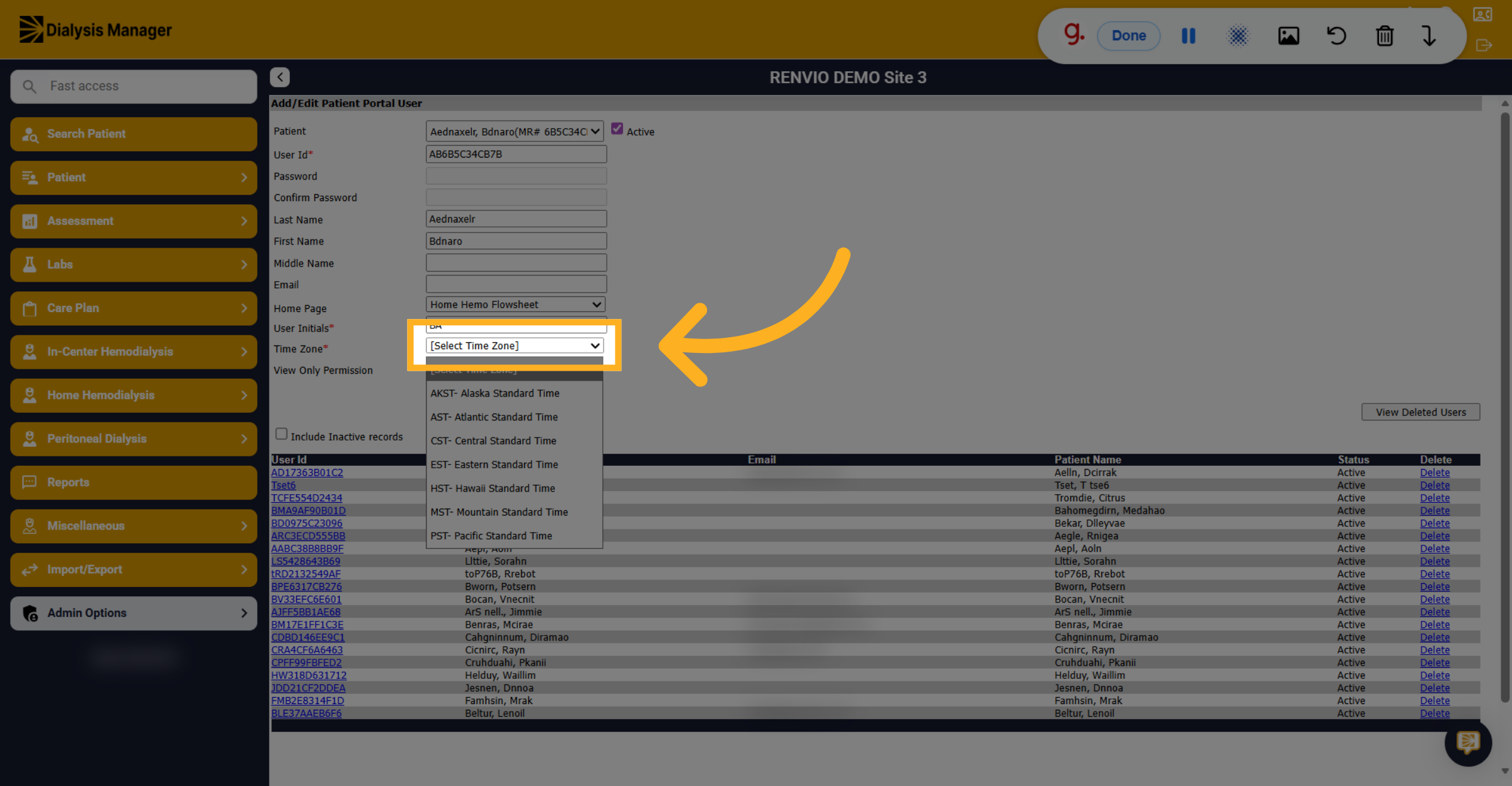This screenshot has width=1512, height=786.
Task: Open Peritoneal Dialysis menu
Action: pos(134,439)
